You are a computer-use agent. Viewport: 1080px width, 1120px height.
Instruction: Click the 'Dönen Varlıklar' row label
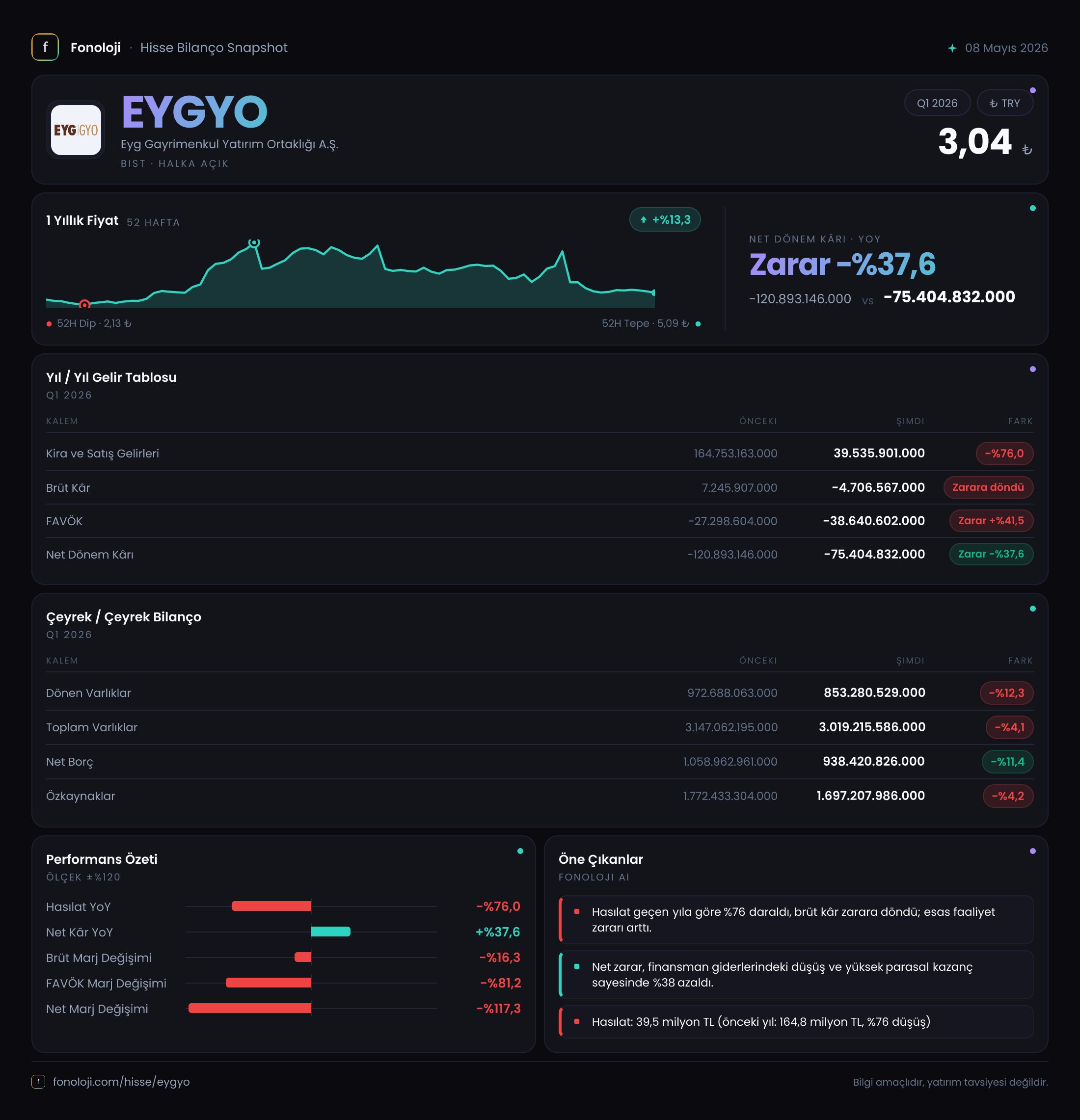[88, 693]
